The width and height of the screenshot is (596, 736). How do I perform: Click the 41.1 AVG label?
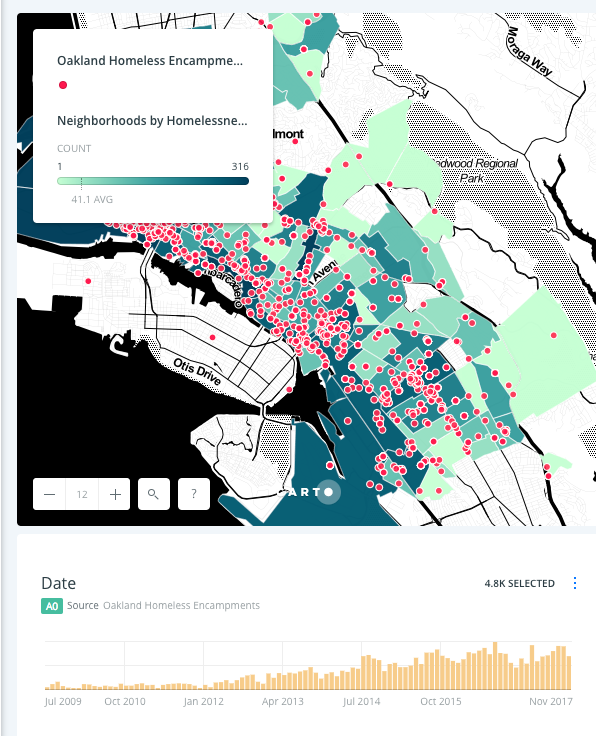coord(92,199)
